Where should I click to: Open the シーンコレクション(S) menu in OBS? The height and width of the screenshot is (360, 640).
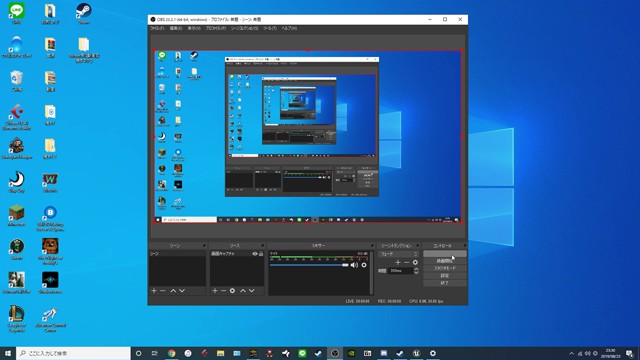point(244,28)
